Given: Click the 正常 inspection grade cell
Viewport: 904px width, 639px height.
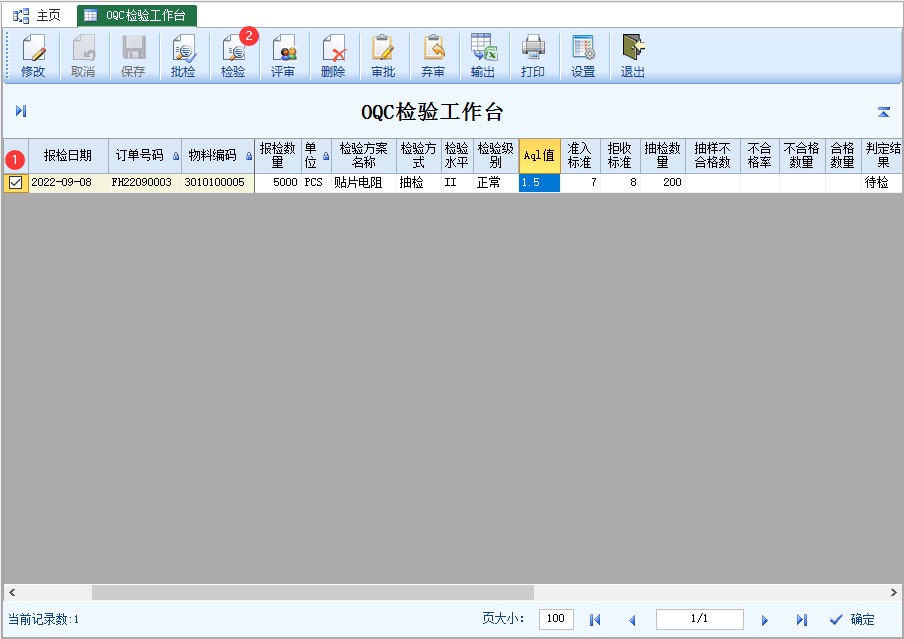Looking at the screenshot, I should pyautogui.click(x=496, y=183).
